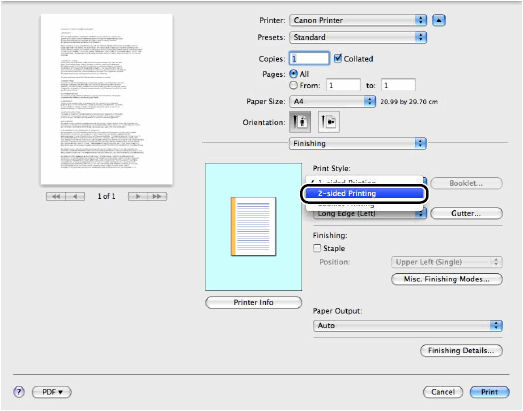Cancel the print dialog
This screenshot has width=523, height=411.
(443, 392)
